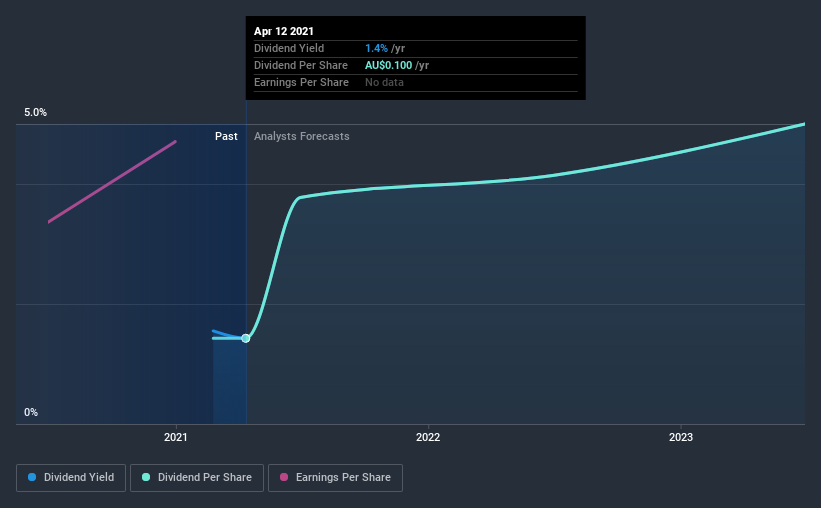Click the blue Dividend Yield legend dot
The height and width of the screenshot is (508, 821).
point(32,477)
